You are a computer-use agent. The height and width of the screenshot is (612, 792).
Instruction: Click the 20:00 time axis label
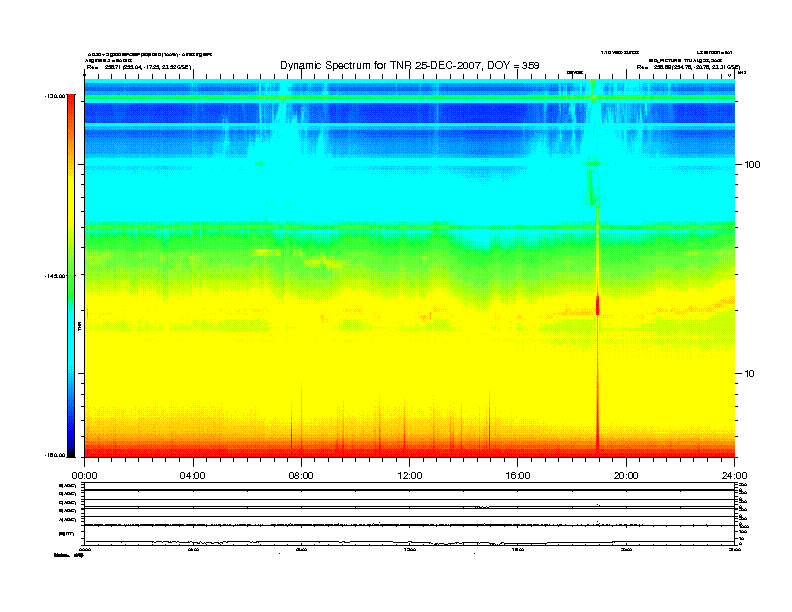click(x=626, y=476)
